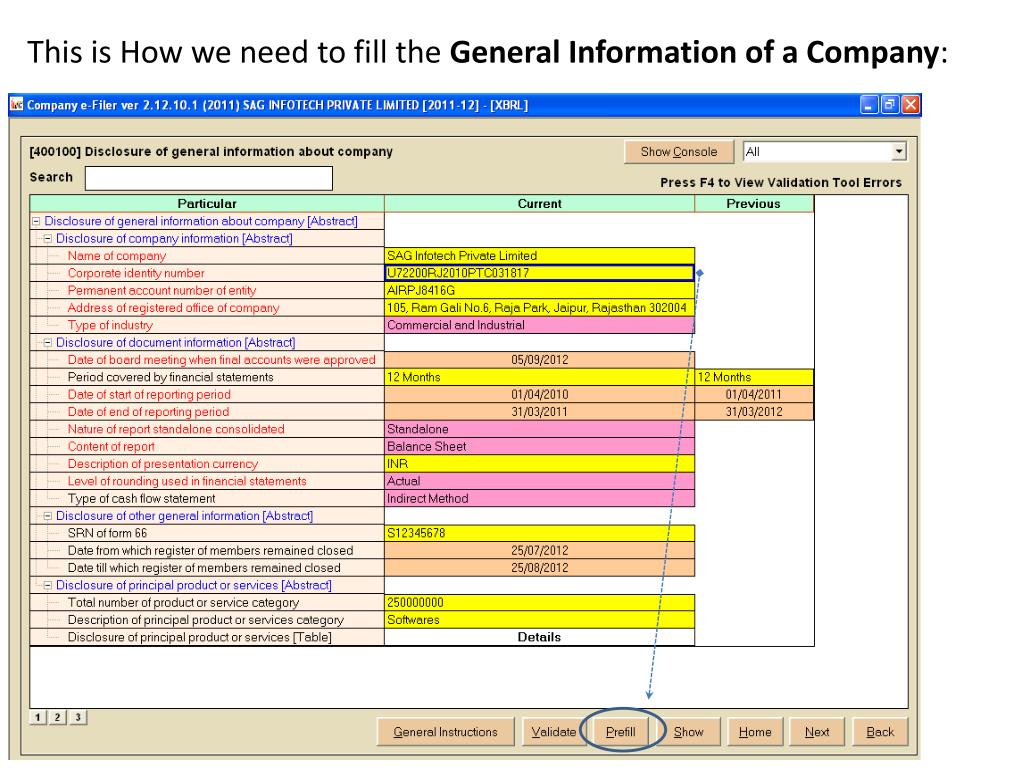1024x768 pixels.
Task: Select the 'INR' currency cell
Action: pos(539,464)
